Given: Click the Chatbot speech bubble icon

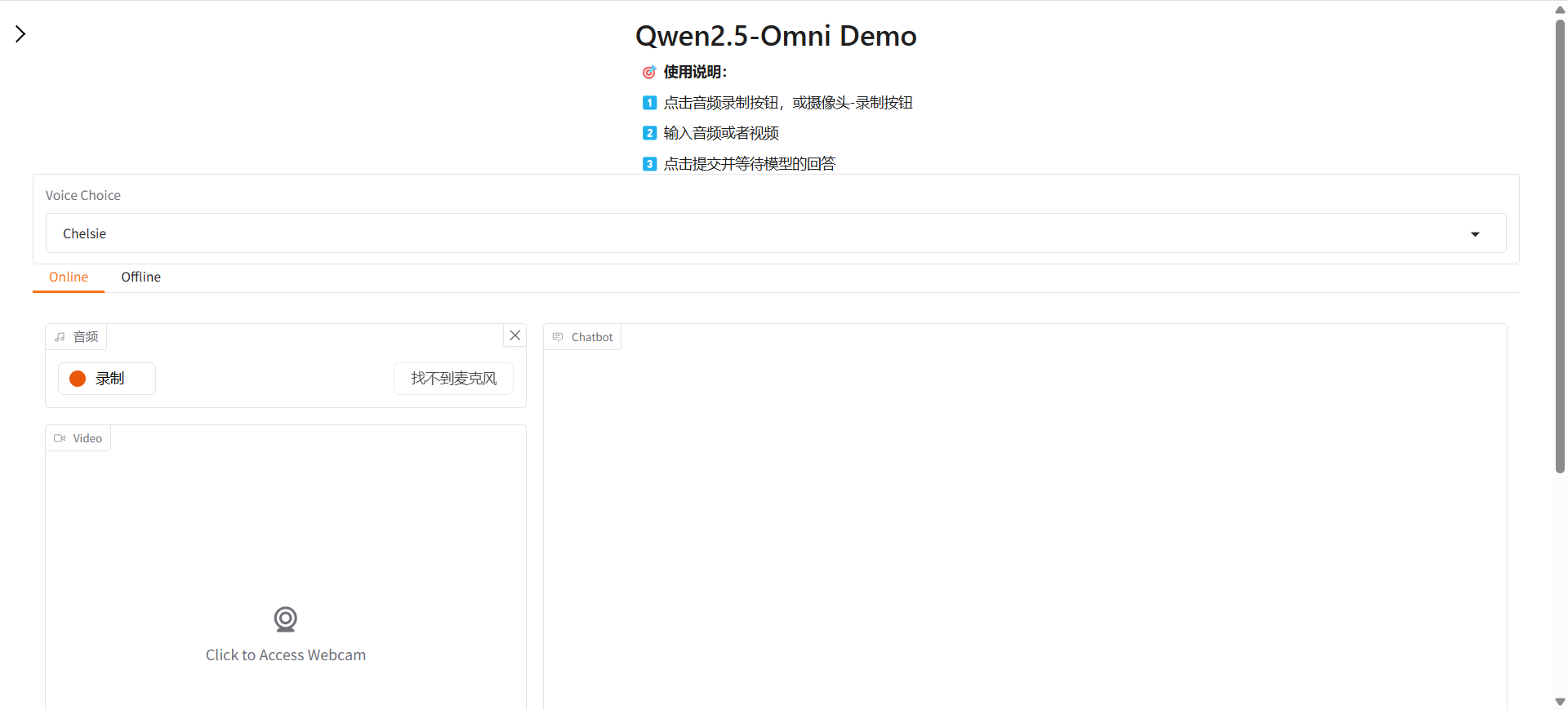Looking at the screenshot, I should 558,337.
